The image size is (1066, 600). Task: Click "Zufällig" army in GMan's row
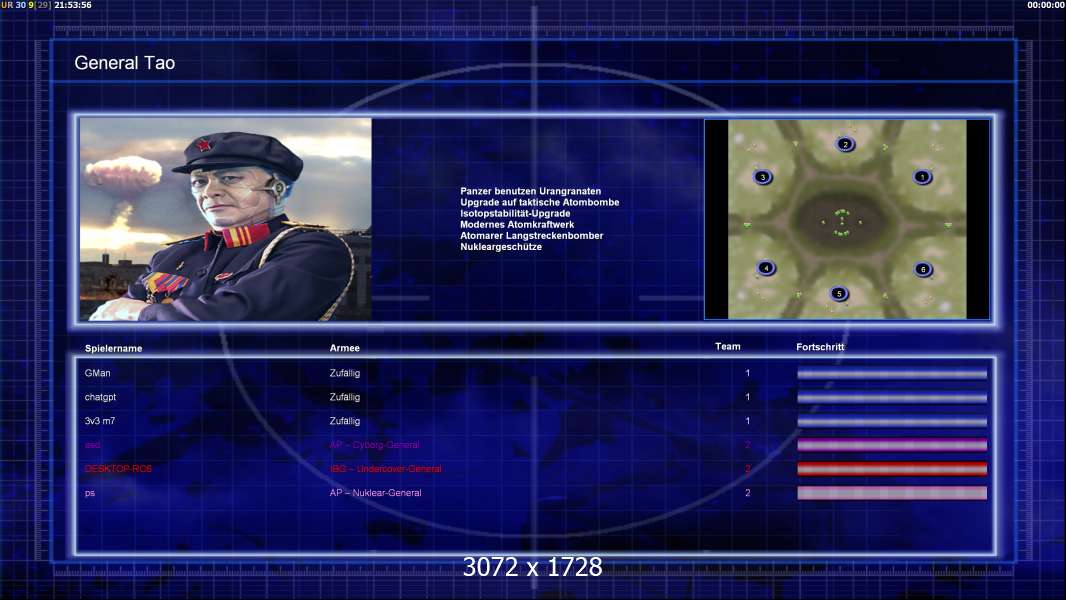click(345, 373)
